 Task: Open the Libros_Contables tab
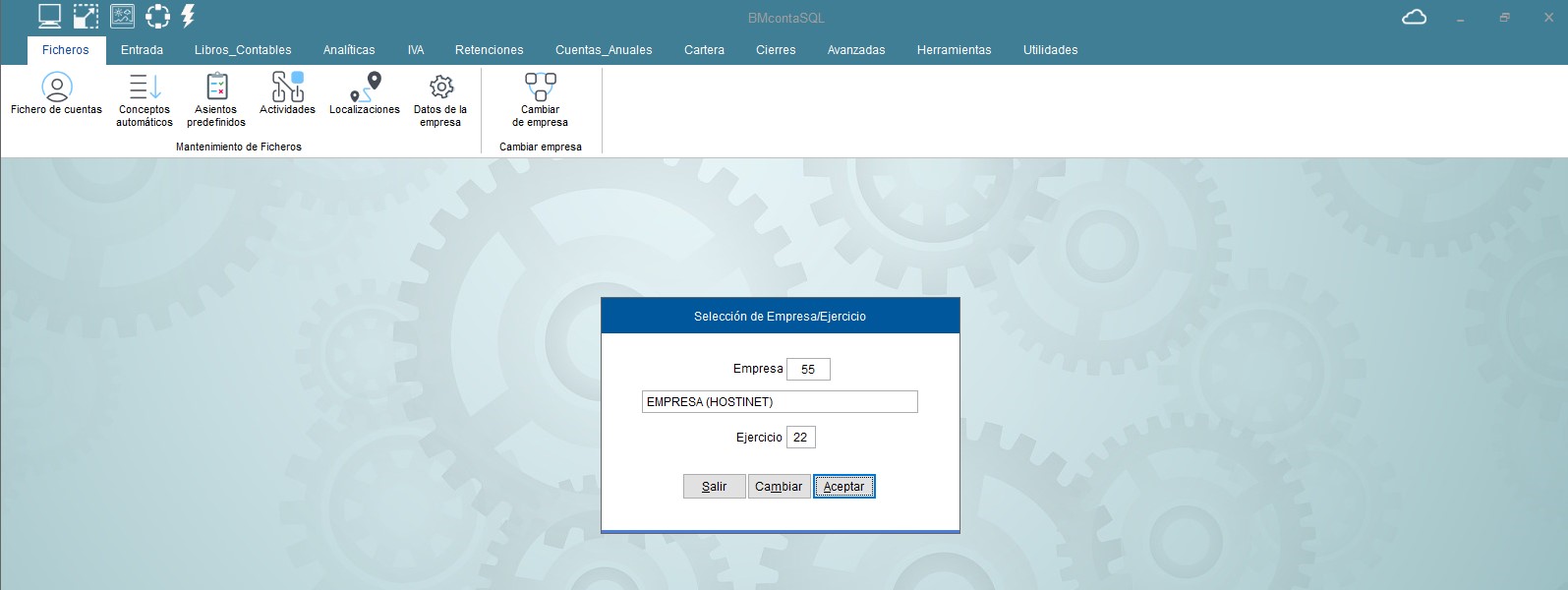tap(243, 50)
